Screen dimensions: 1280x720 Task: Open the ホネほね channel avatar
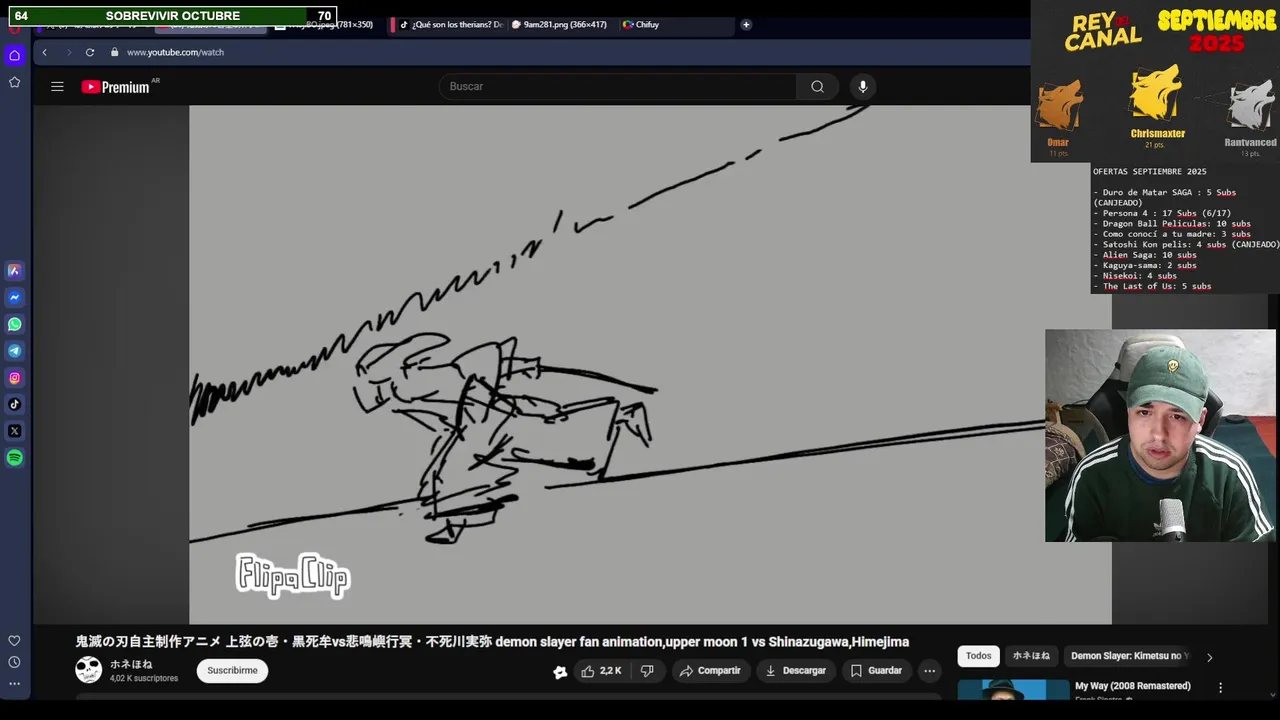[89, 670]
